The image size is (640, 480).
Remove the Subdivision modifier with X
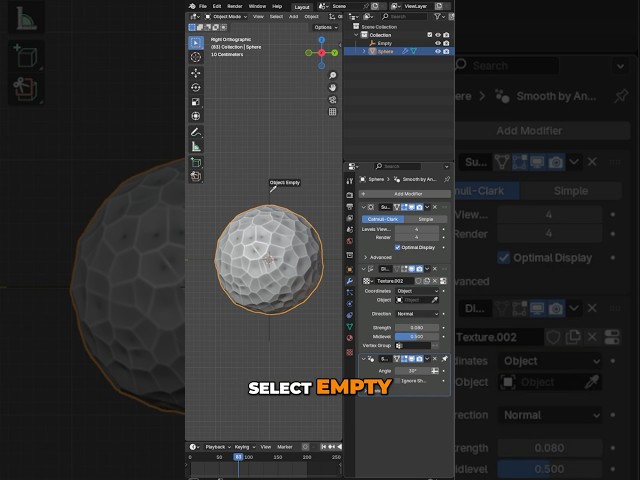(435, 207)
